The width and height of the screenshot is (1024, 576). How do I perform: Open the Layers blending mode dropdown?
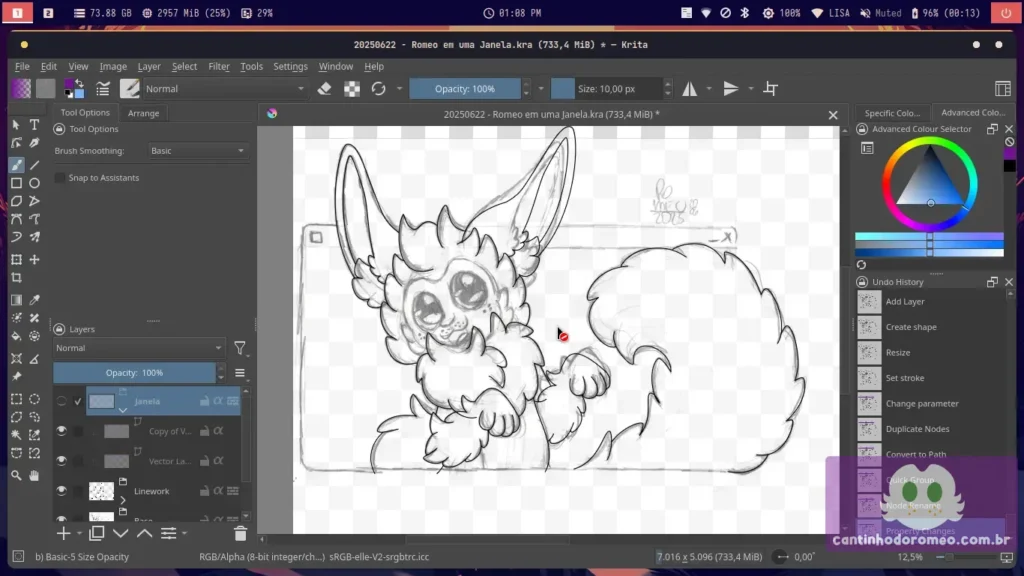point(138,348)
